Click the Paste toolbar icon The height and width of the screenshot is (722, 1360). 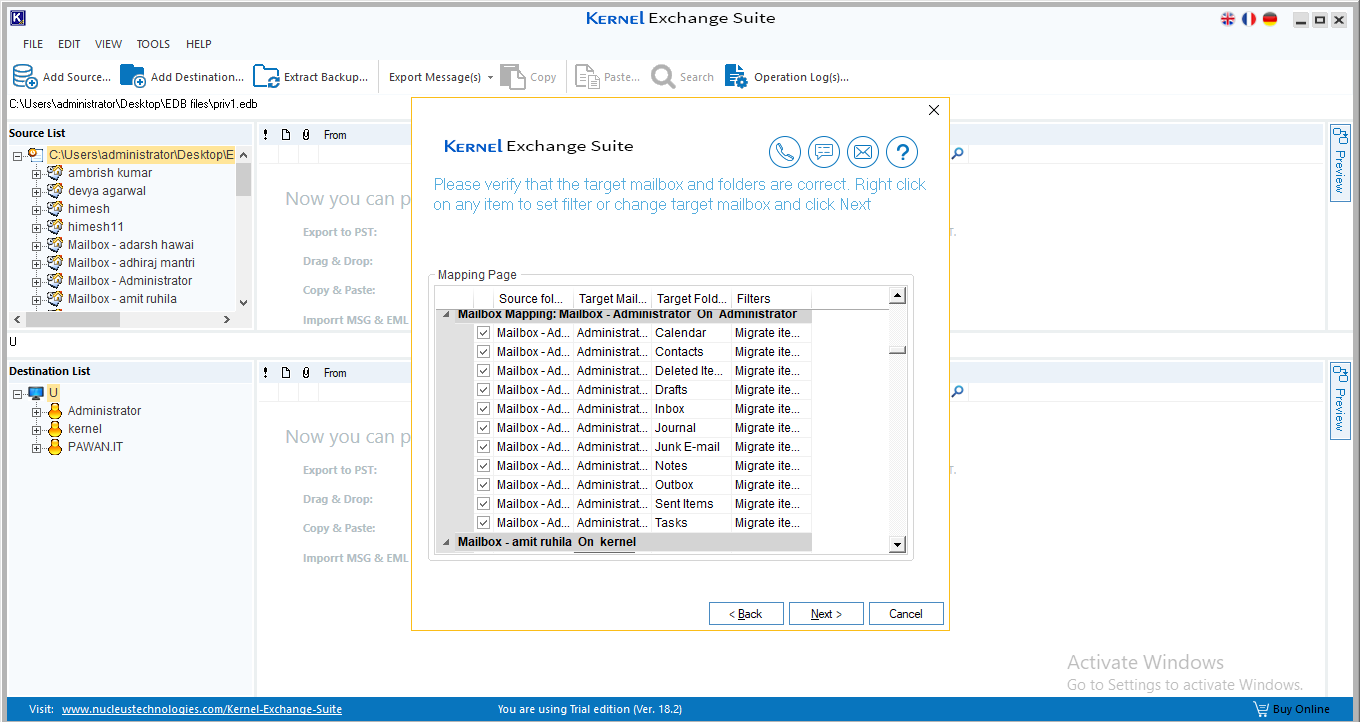(x=587, y=77)
